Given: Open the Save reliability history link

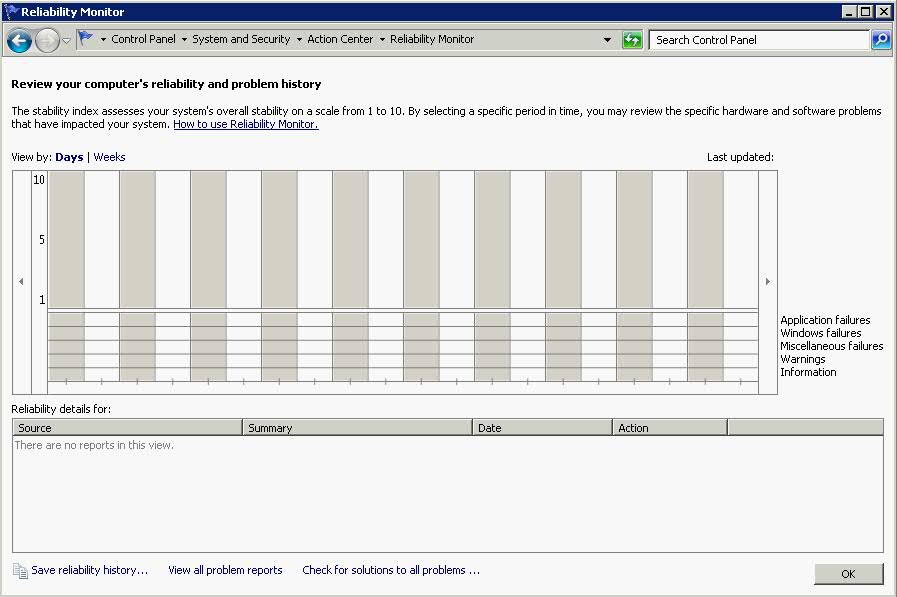Looking at the screenshot, I should pyautogui.click(x=89, y=570).
